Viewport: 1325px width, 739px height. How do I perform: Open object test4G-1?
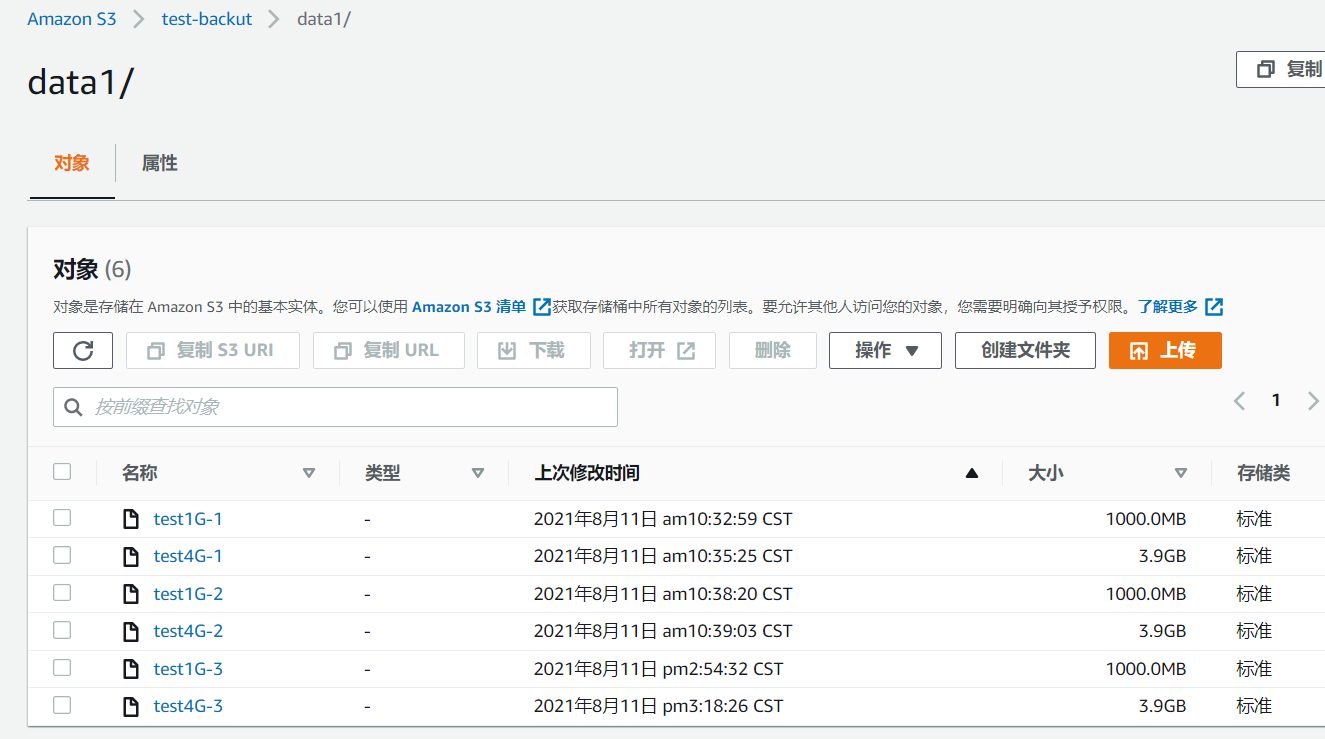pyautogui.click(x=188, y=556)
